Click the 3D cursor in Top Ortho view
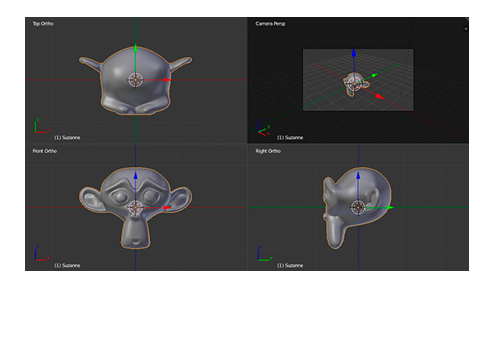The height and width of the screenshot is (360, 480). click(135, 80)
